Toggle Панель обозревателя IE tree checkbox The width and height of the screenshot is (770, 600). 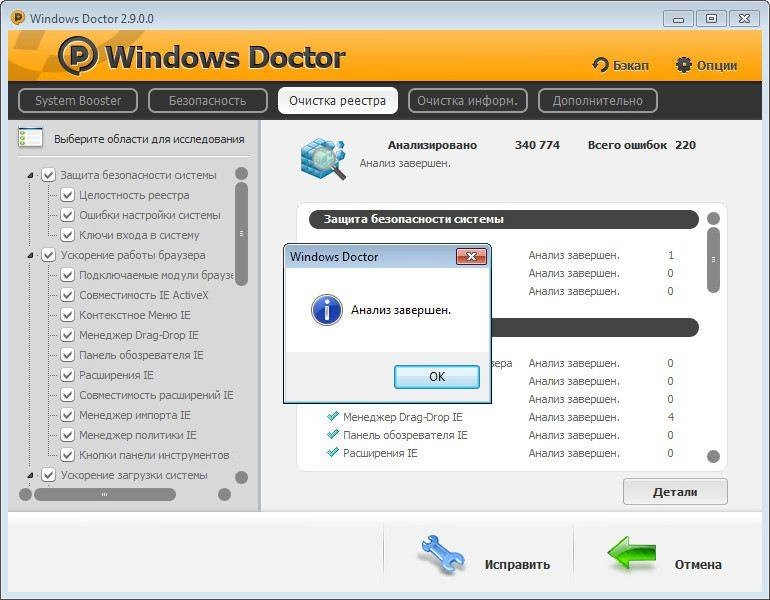click(67, 355)
